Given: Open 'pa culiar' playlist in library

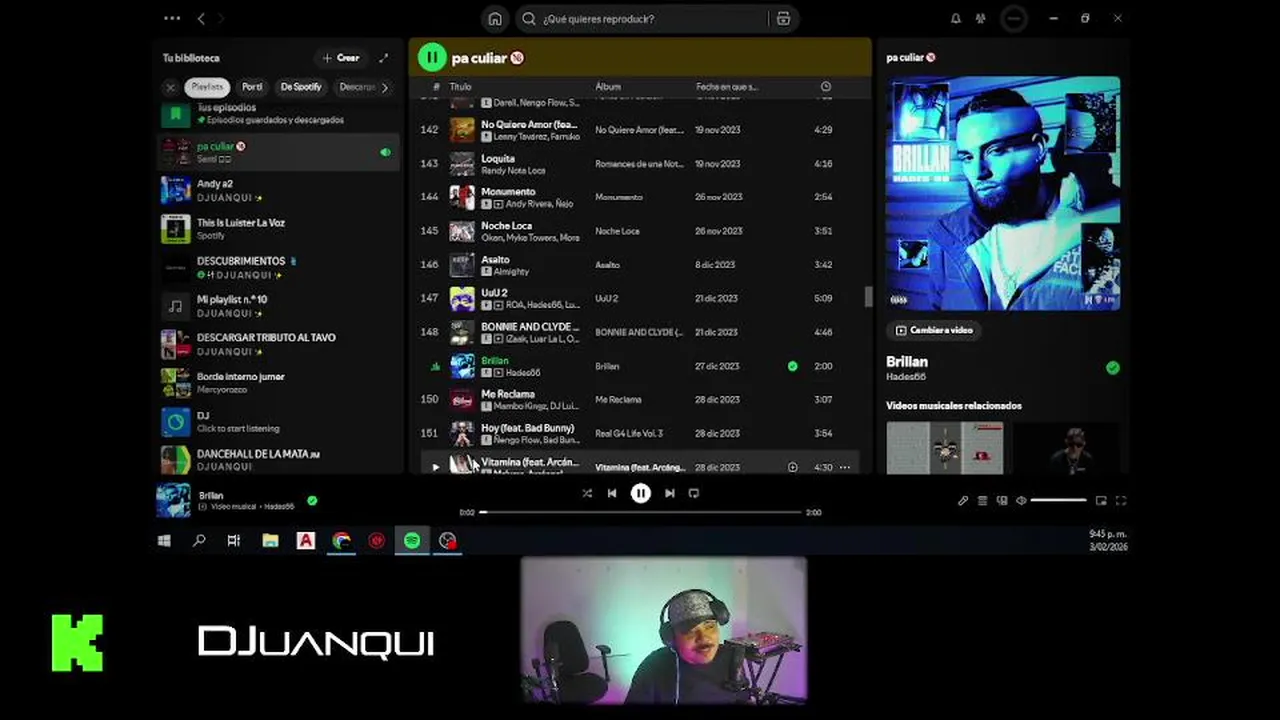Looking at the screenshot, I should click(x=279, y=152).
